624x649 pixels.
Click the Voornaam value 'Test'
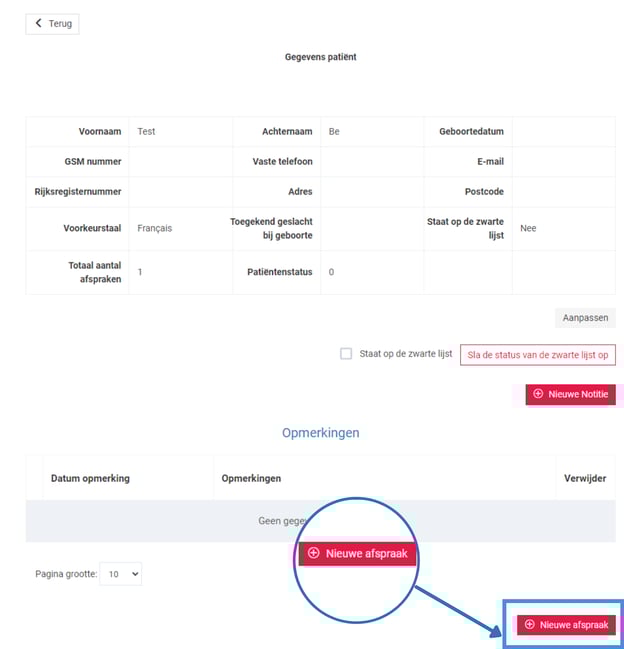tap(147, 131)
